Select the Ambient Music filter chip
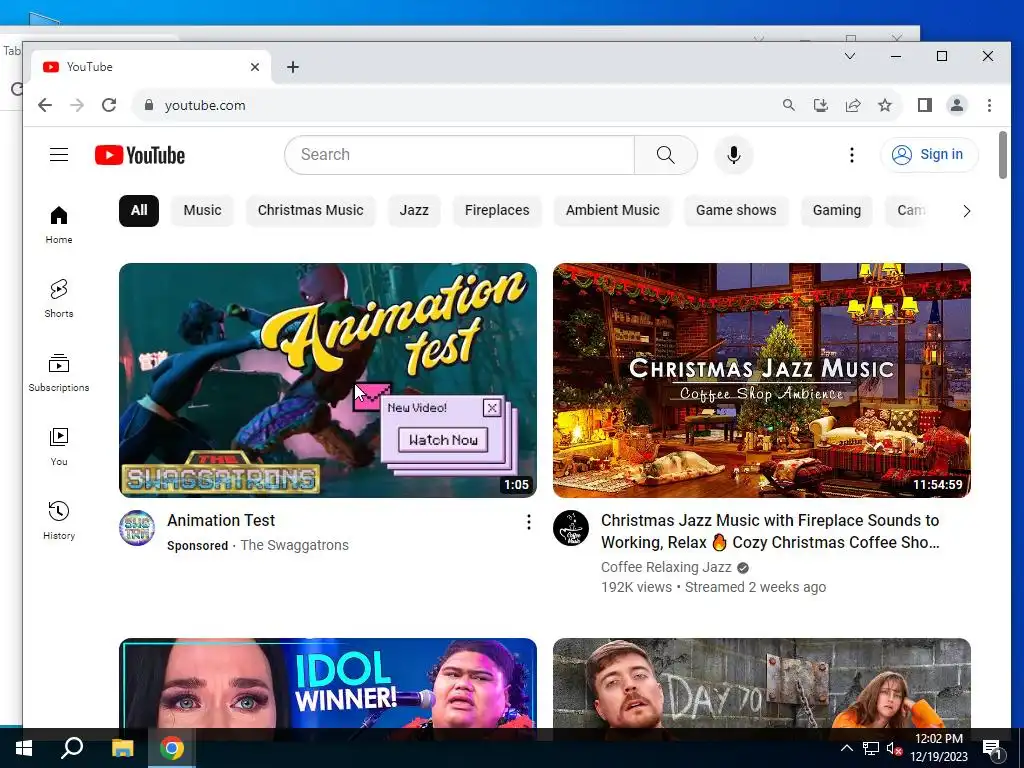 click(613, 210)
